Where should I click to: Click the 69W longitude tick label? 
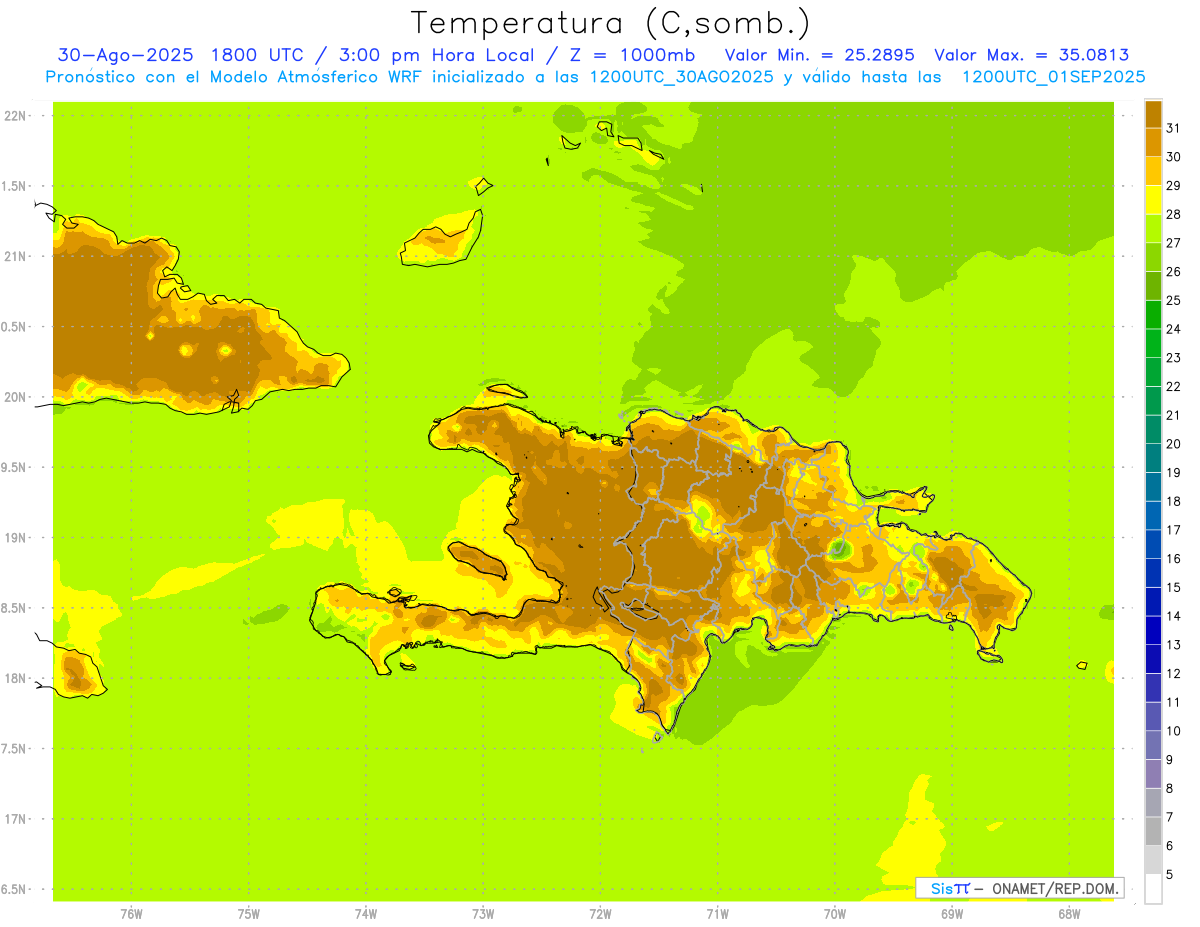[x=952, y=913]
